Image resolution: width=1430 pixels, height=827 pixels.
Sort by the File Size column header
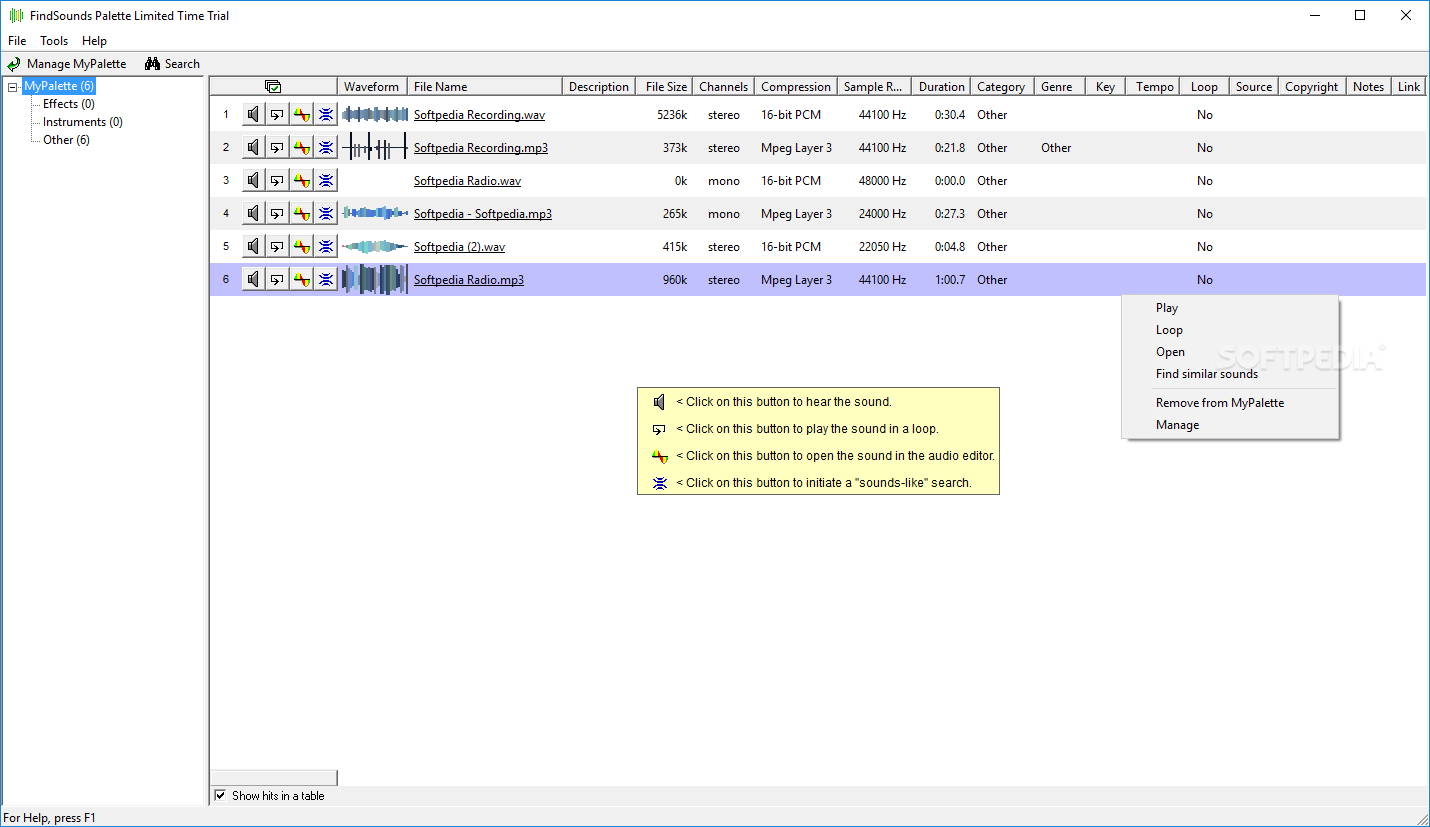click(x=666, y=87)
